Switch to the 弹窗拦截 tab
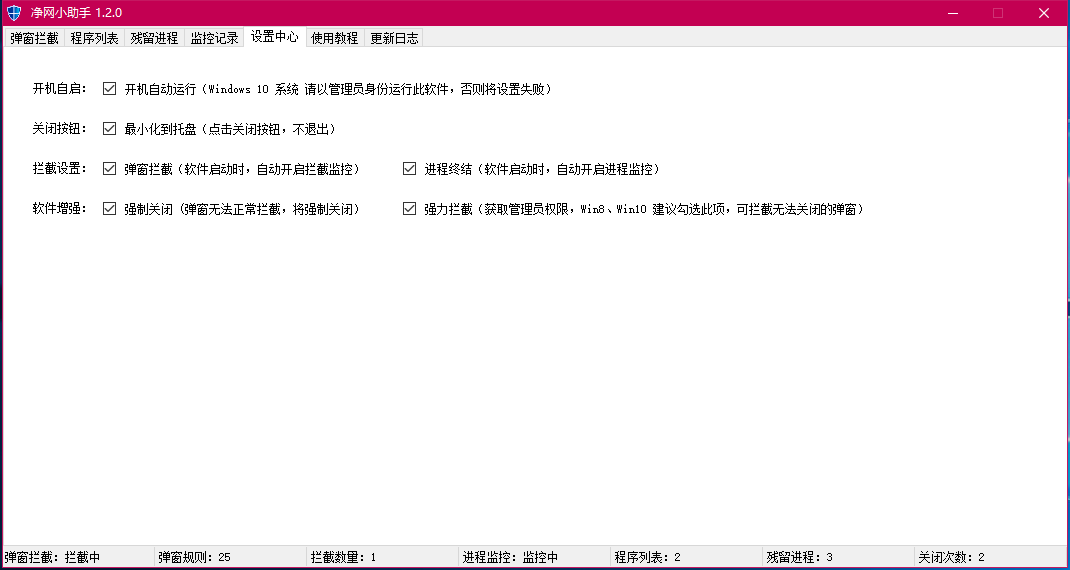 click(34, 38)
